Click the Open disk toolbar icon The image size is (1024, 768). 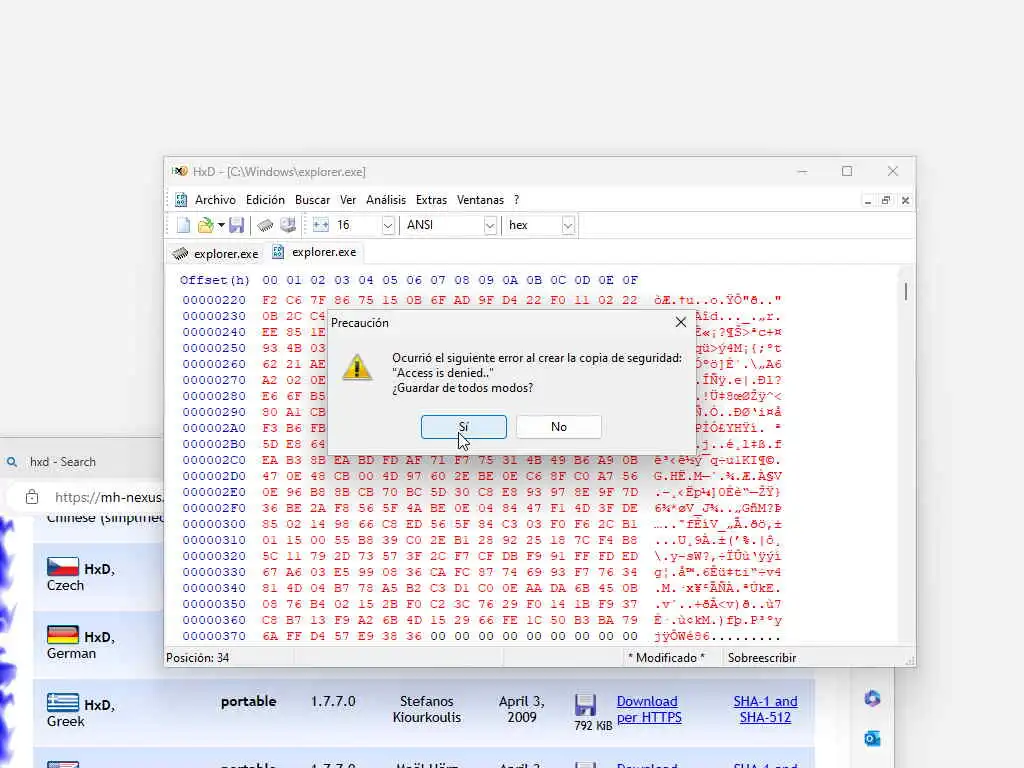288,225
